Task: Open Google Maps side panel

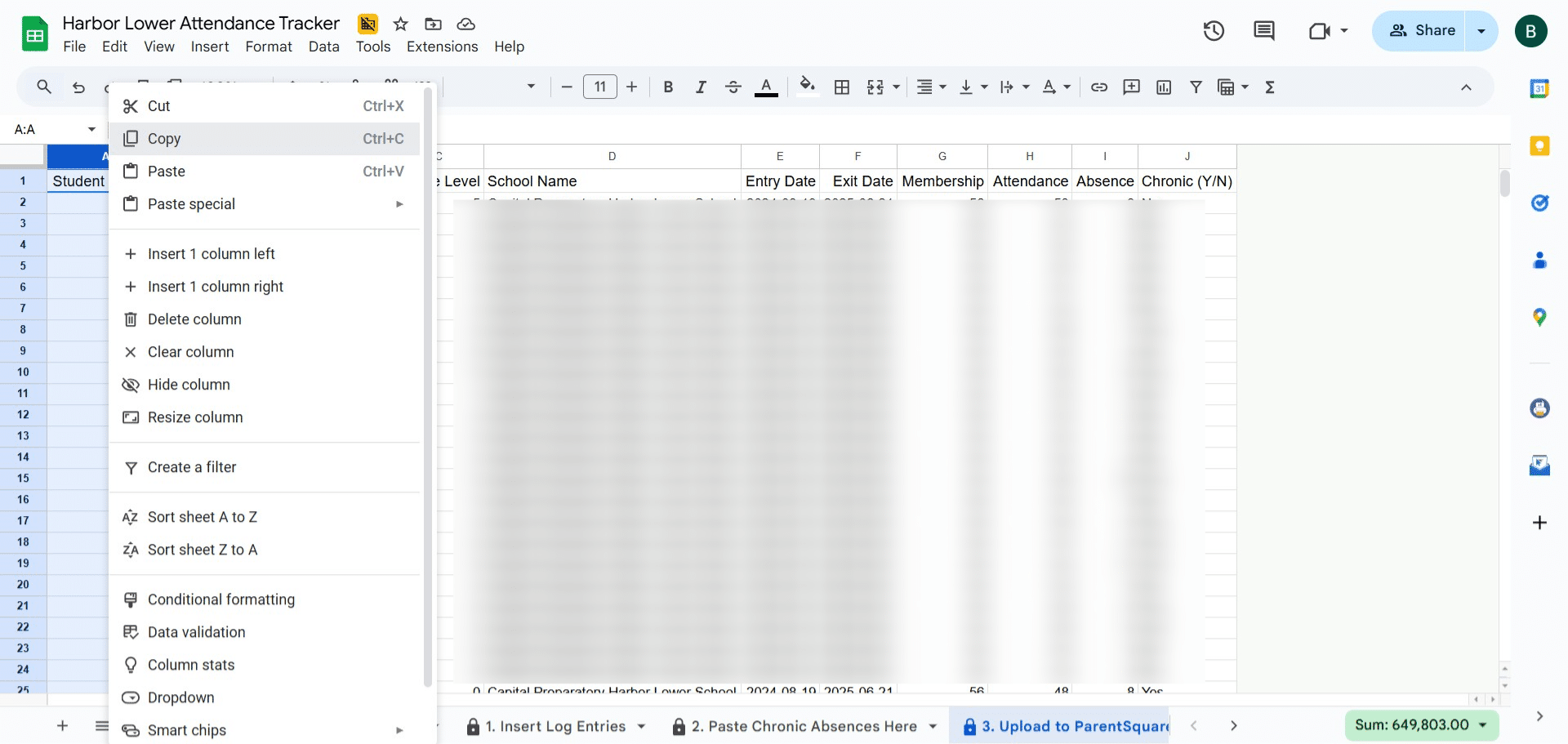Action: [1539, 317]
